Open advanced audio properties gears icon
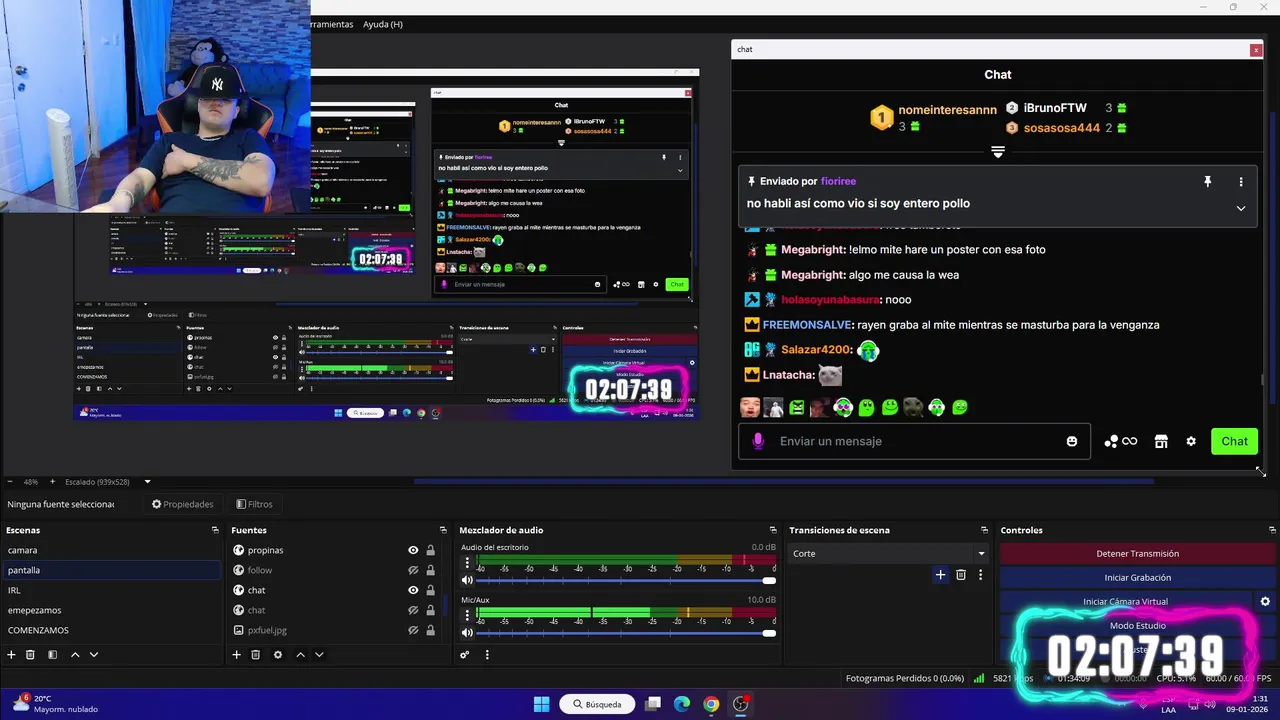 point(465,655)
